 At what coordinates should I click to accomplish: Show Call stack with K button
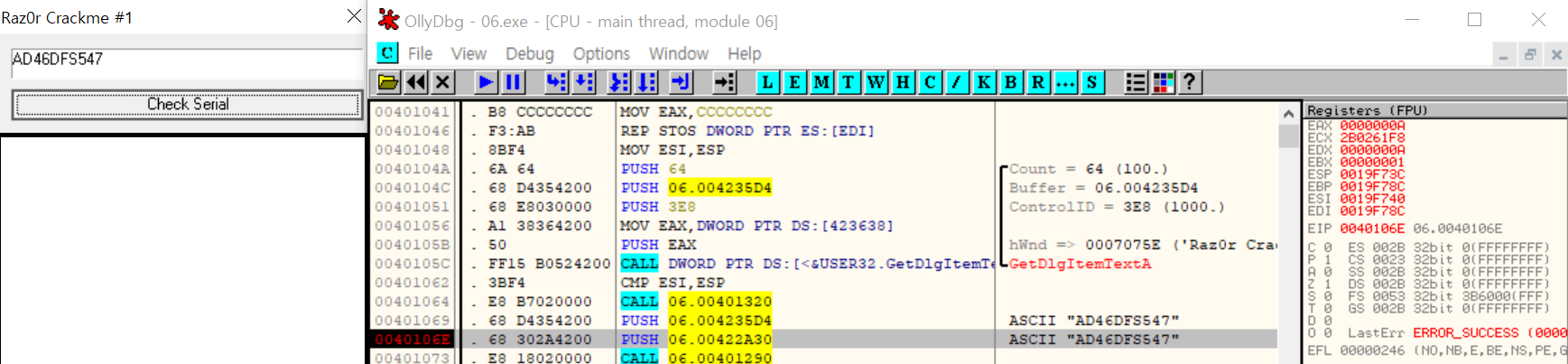tap(984, 83)
